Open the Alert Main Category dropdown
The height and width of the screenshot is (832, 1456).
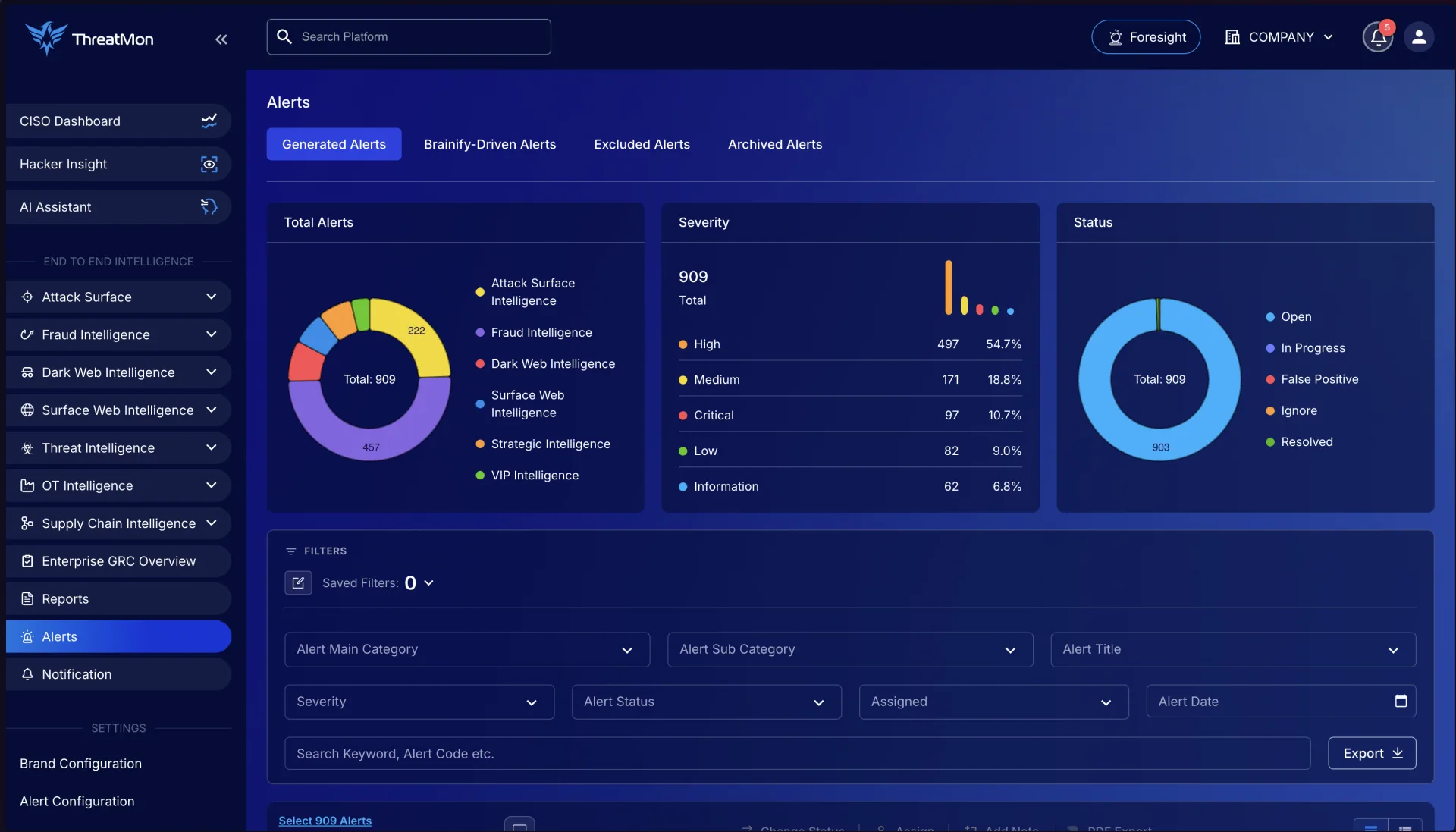click(467, 649)
